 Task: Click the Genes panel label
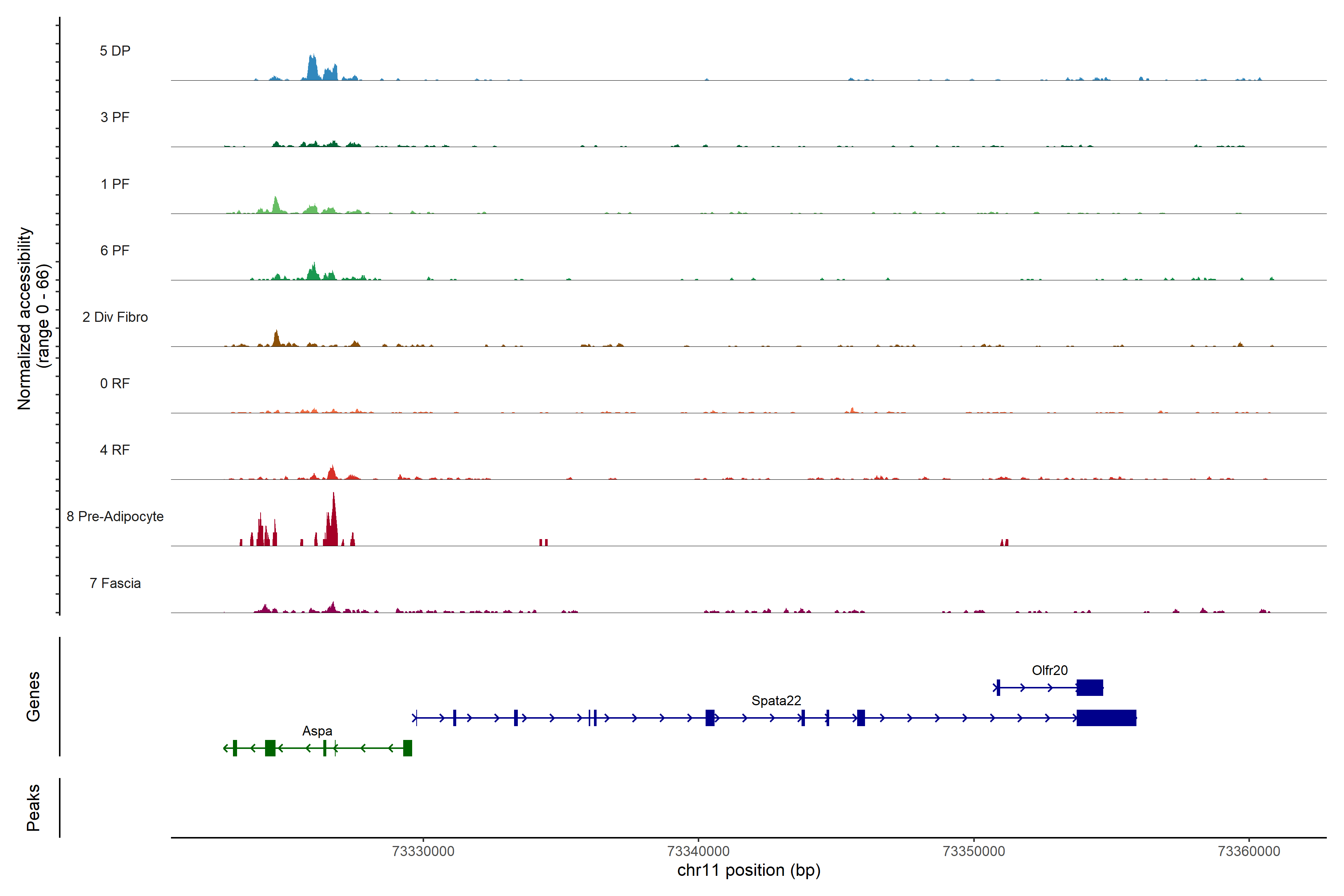tap(33, 697)
